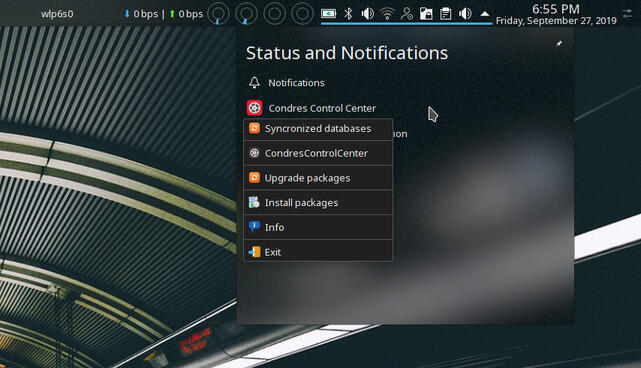
Task: Click the battery status tray icon
Action: point(328,14)
